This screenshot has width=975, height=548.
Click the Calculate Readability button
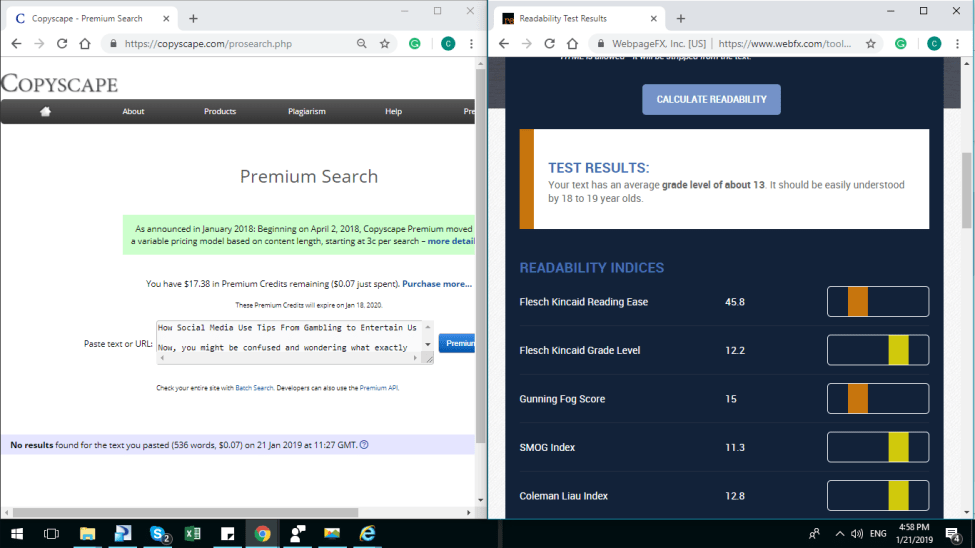point(711,100)
